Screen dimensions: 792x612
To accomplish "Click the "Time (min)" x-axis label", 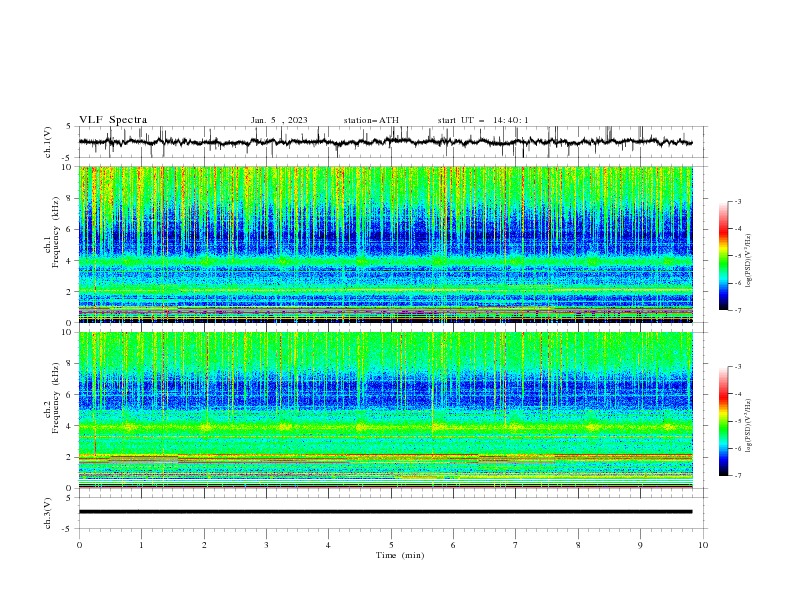I will tap(400, 555).
